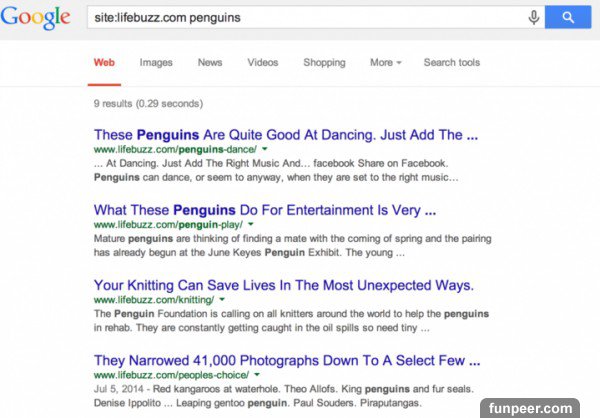
Task: Expand arrow beside lifebuzz.com/knitting URL
Action: click(x=222, y=299)
